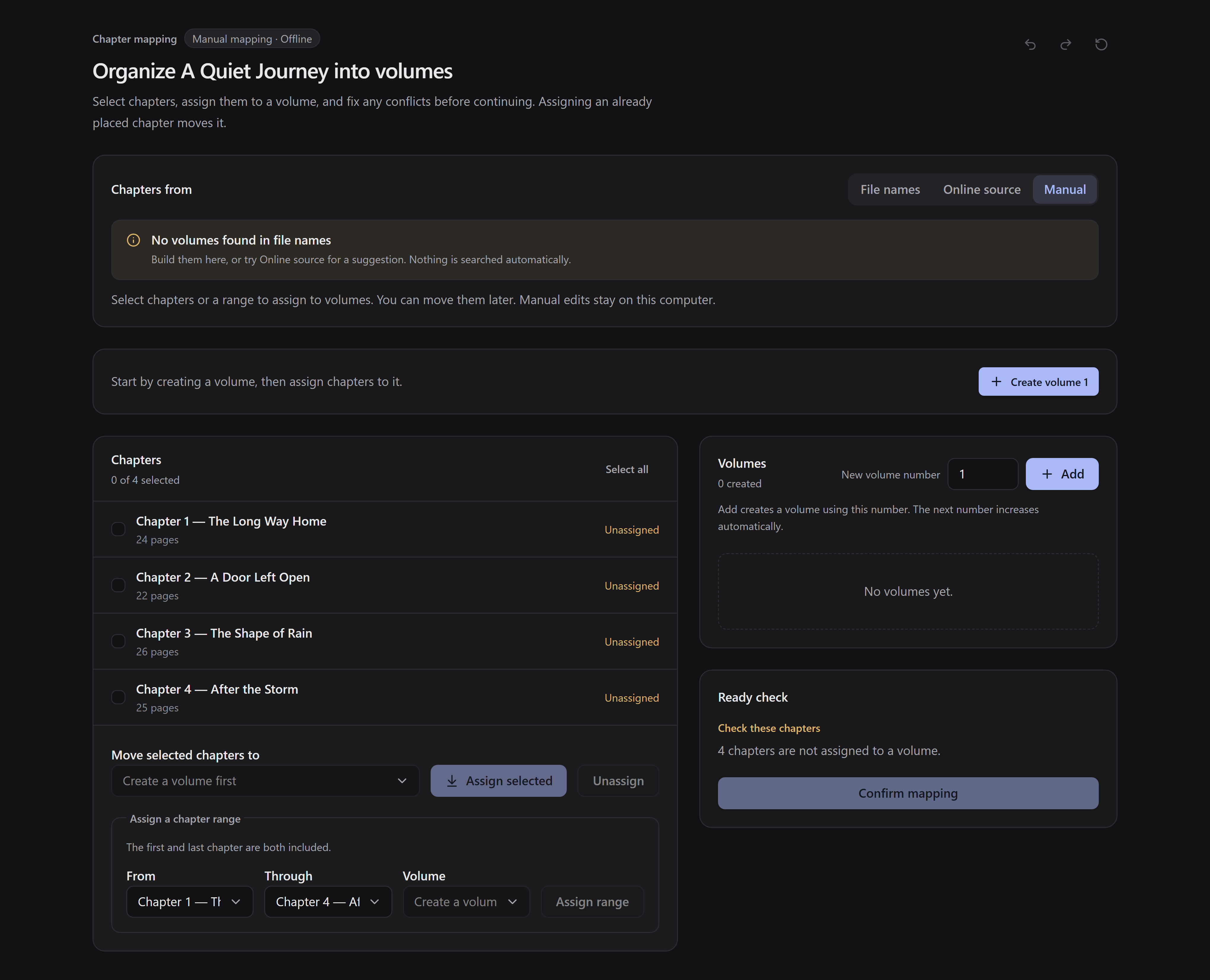Click the No volumes found in file names heading
Viewport: 1210px width, 980px height.
pos(241,240)
